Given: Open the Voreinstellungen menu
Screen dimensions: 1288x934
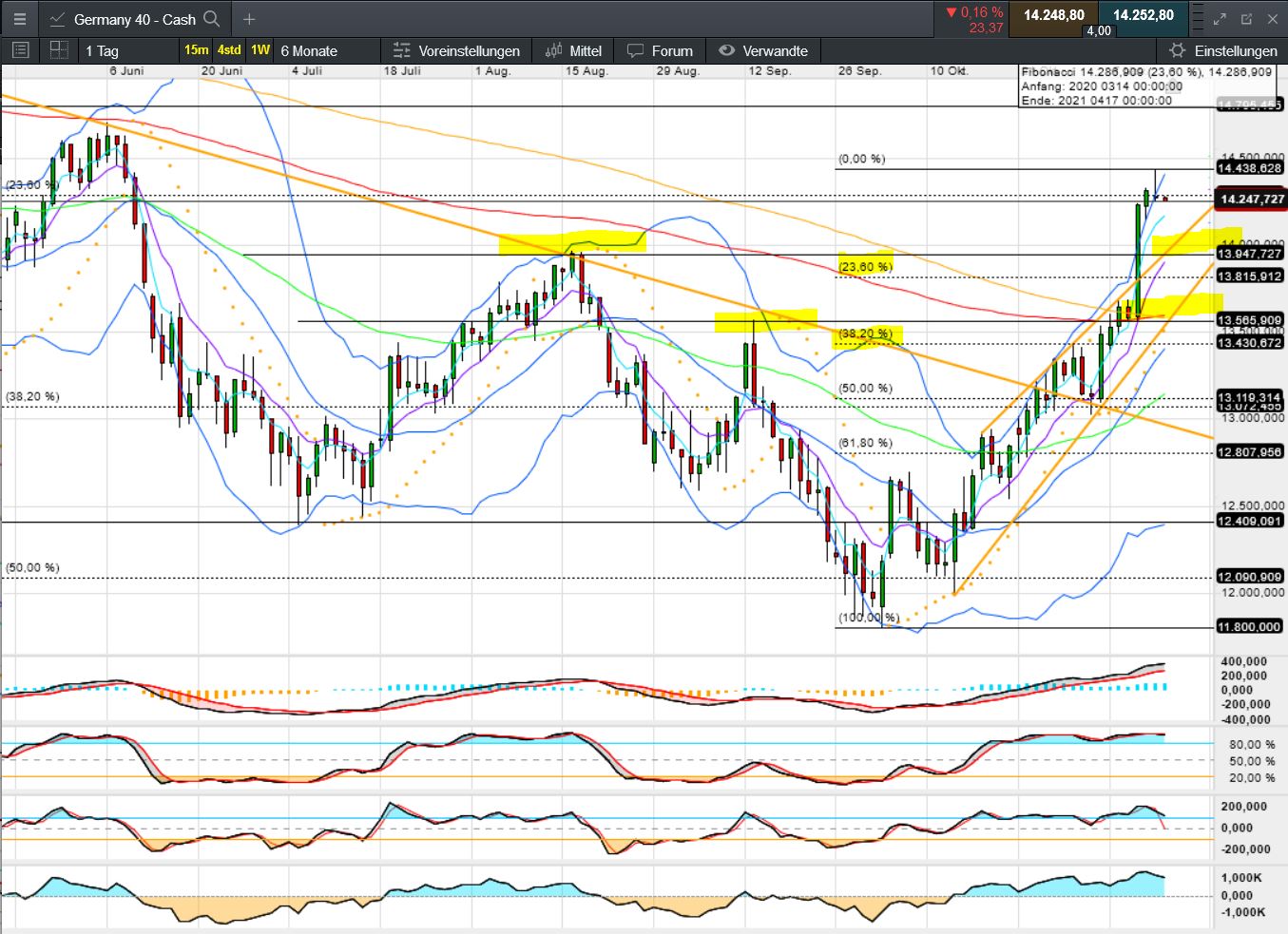Looking at the screenshot, I should click(x=457, y=51).
